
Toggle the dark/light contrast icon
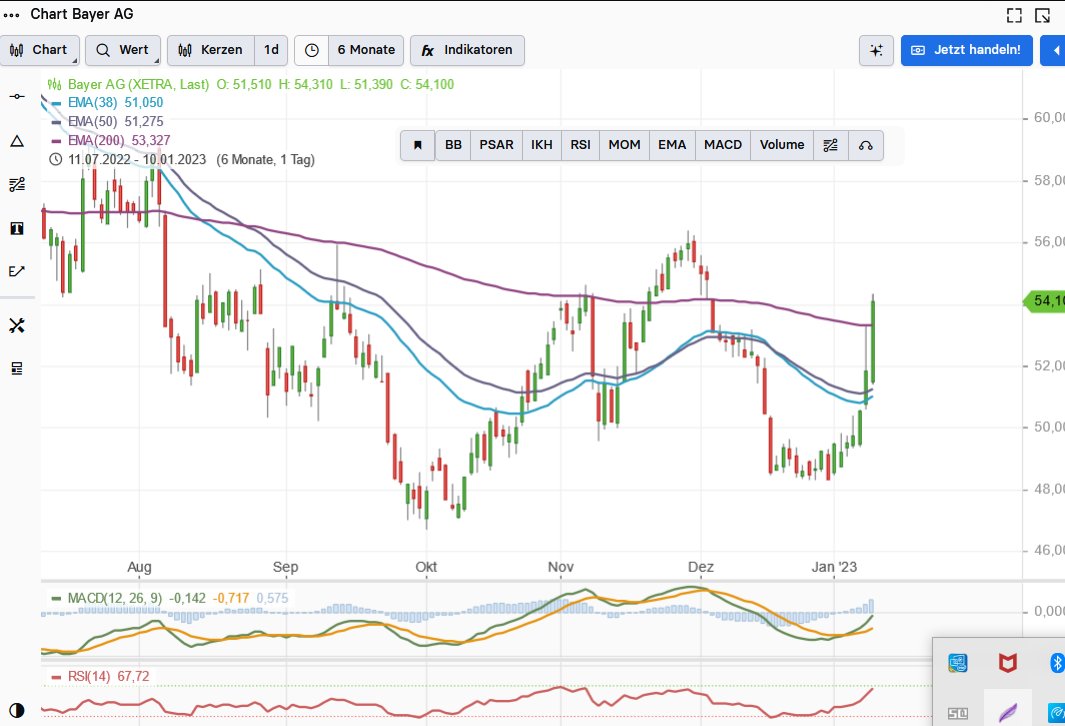(17, 710)
